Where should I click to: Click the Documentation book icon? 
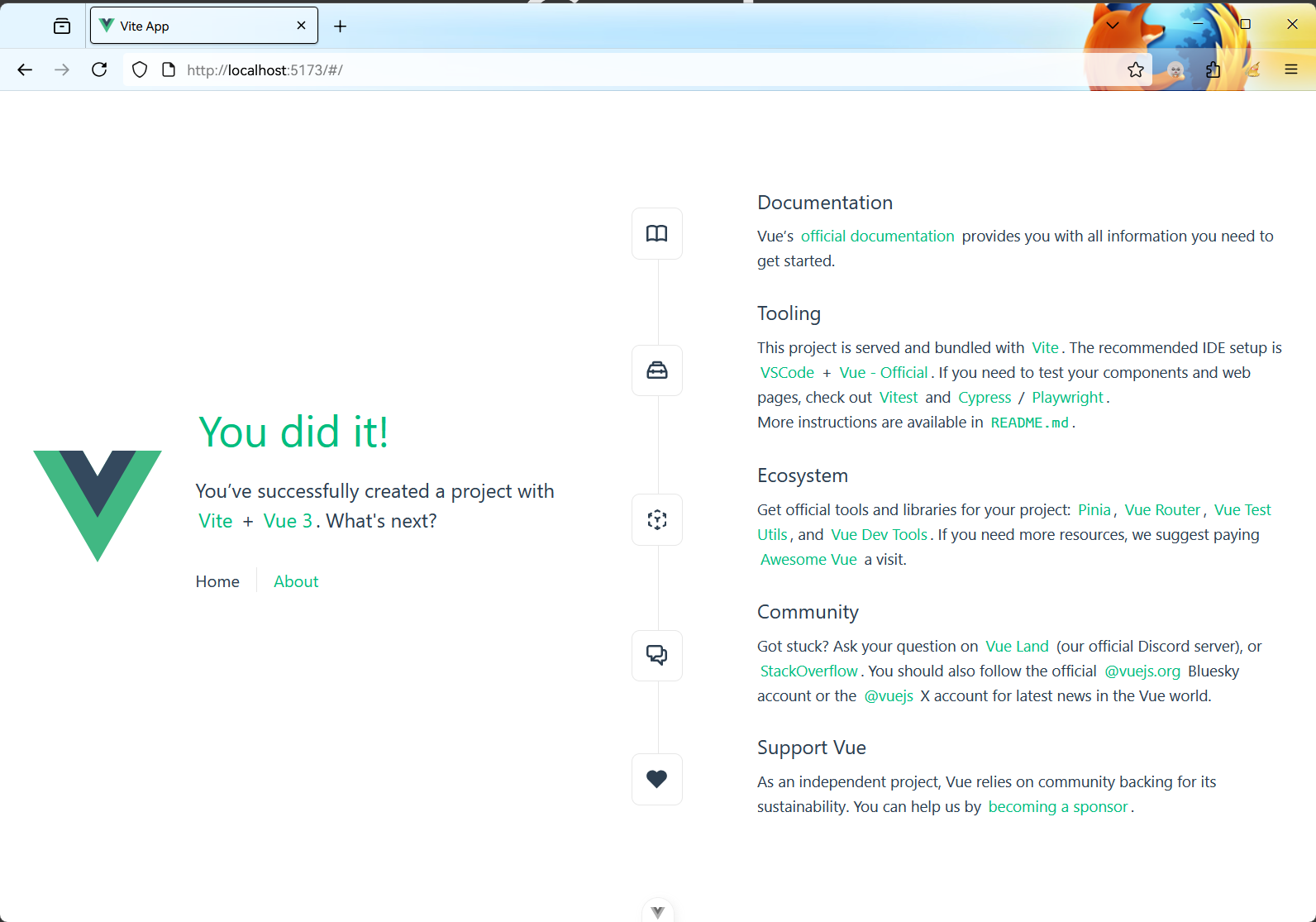[657, 233]
